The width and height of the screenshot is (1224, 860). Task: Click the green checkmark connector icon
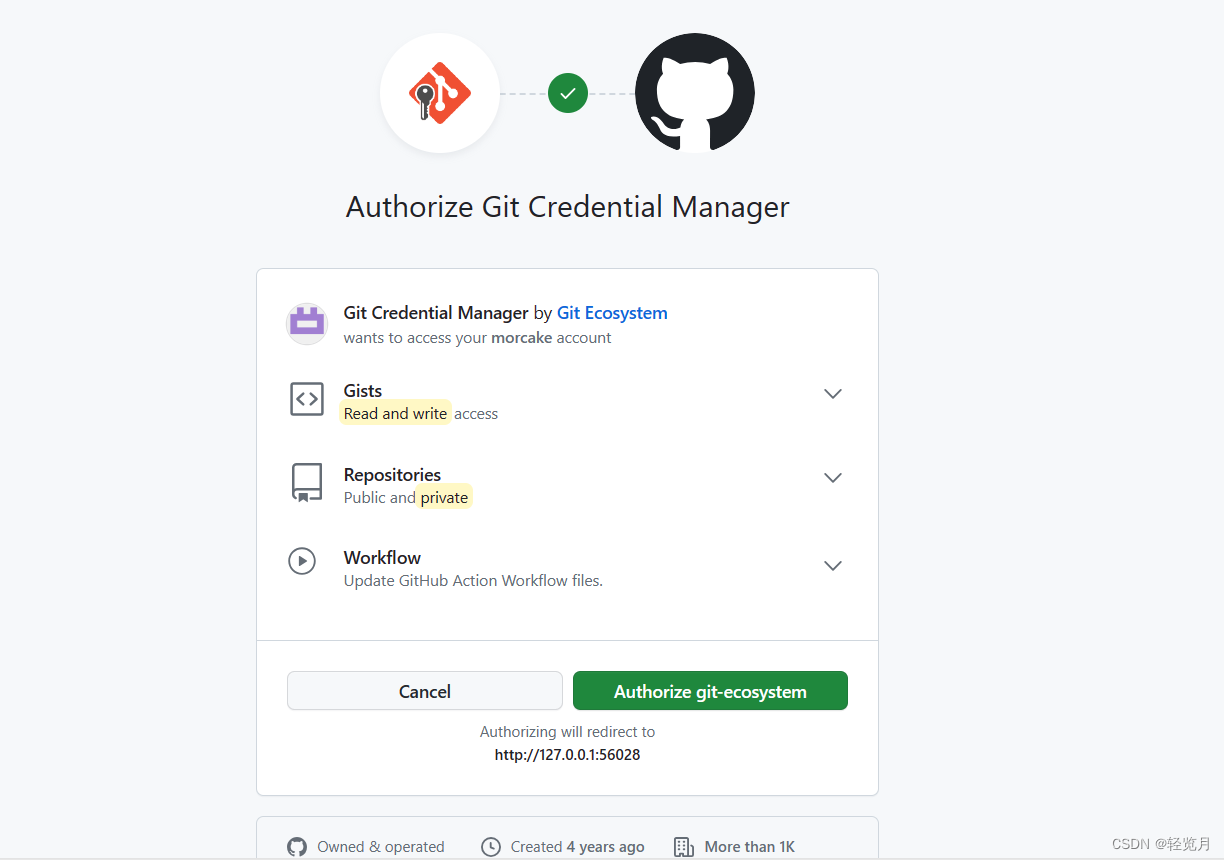pyautogui.click(x=567, y=92)
